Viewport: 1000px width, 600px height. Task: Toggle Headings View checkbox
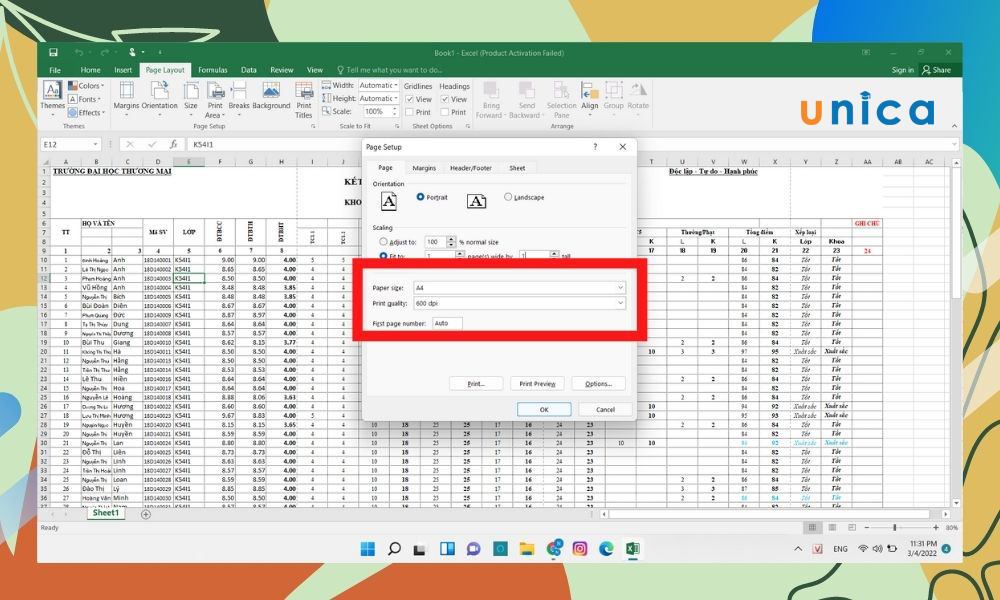(x=445, y=99)
